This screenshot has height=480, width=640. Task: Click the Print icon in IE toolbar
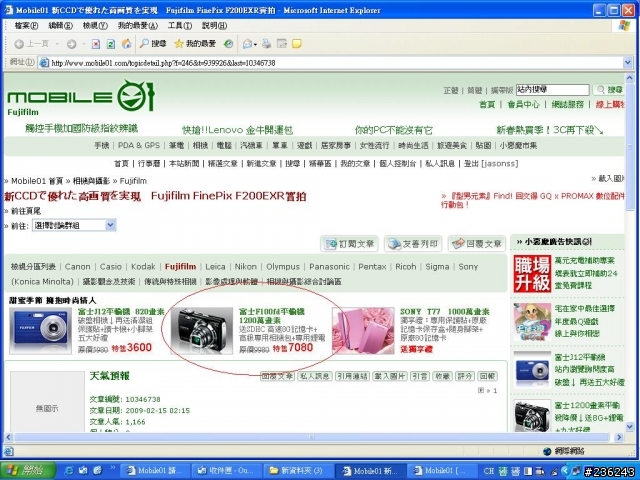point(267,44)
